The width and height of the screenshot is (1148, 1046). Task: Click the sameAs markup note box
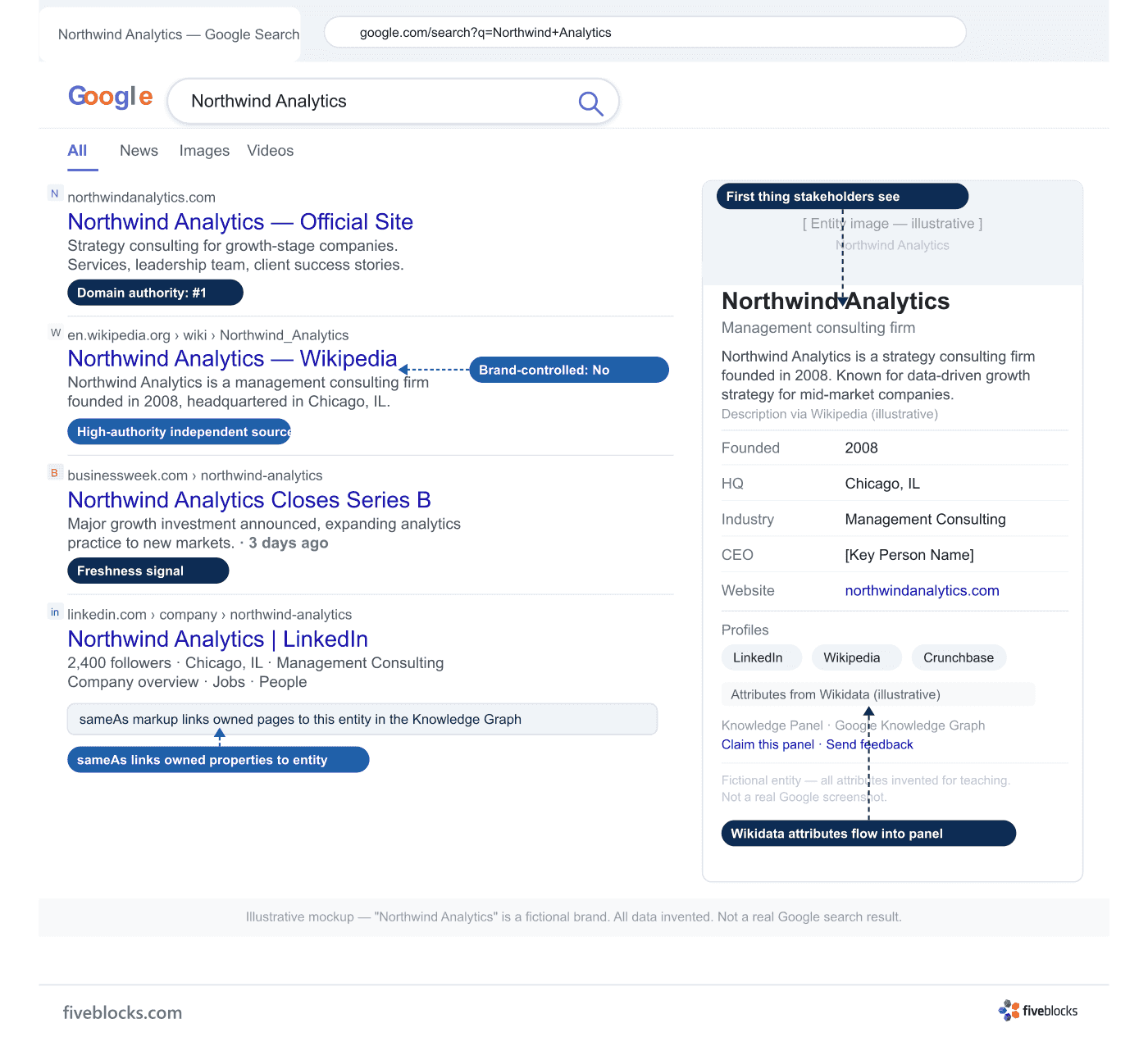[362, 719]
